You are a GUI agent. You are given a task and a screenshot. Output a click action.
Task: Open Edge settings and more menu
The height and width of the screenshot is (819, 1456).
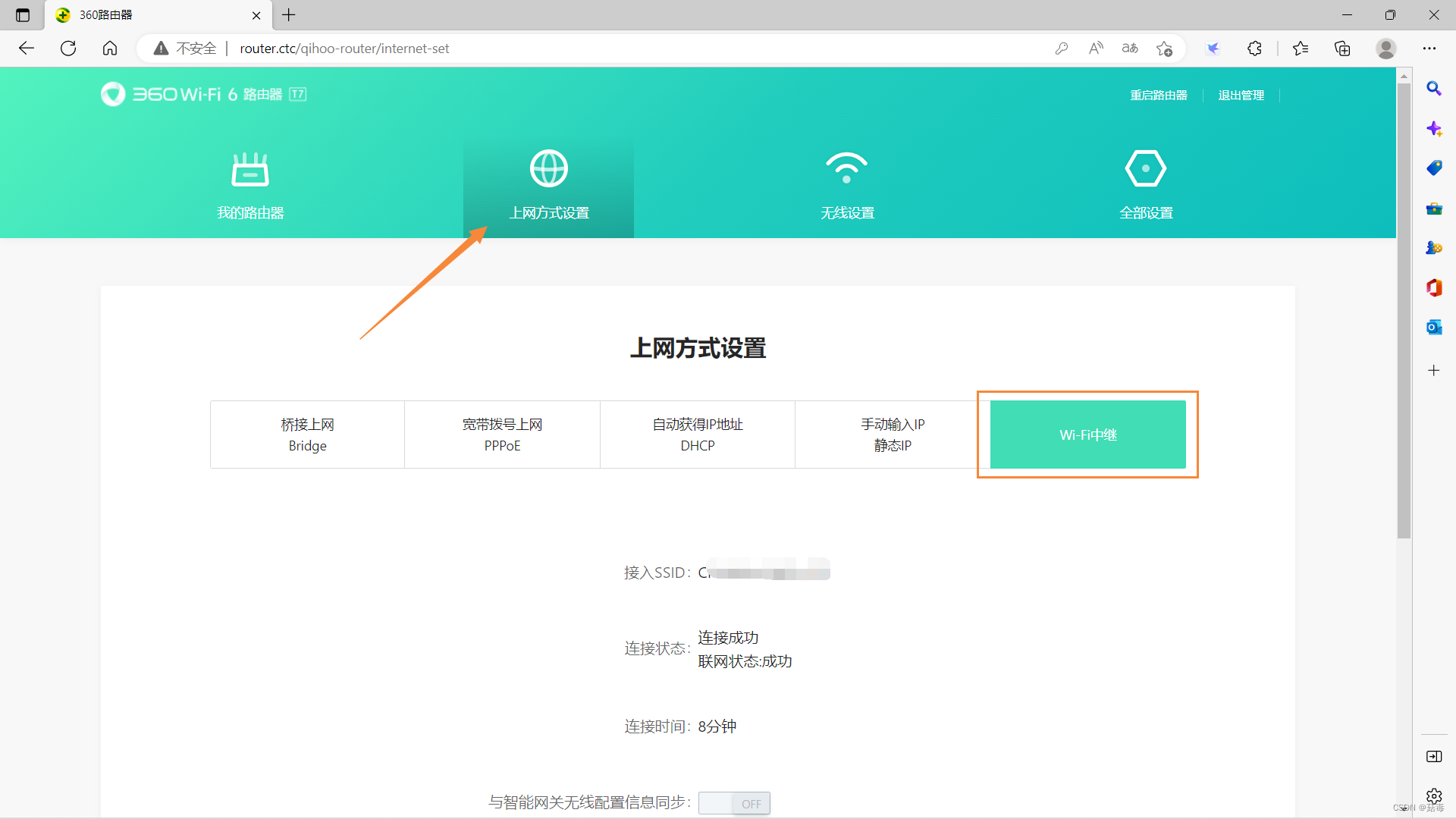pyautogui.click(x=1429, y=49)
